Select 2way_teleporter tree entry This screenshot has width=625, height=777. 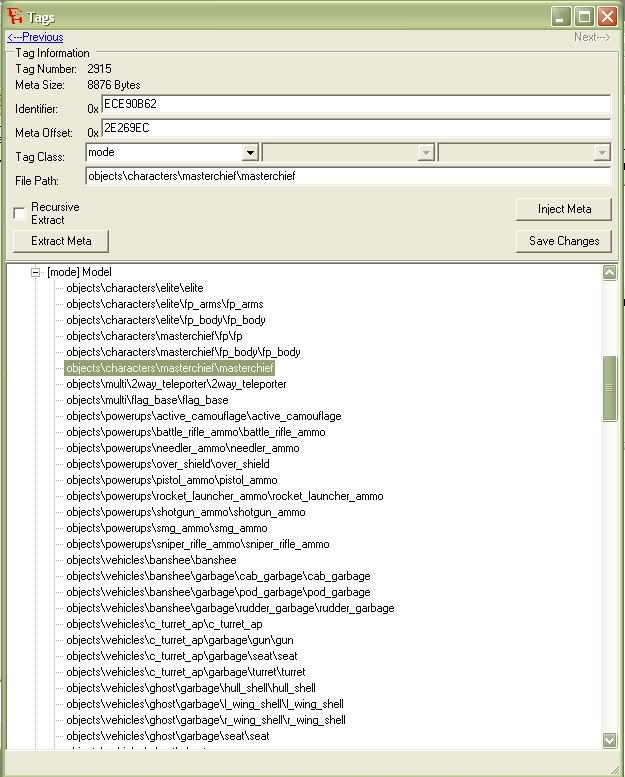(x=176, y=384)
